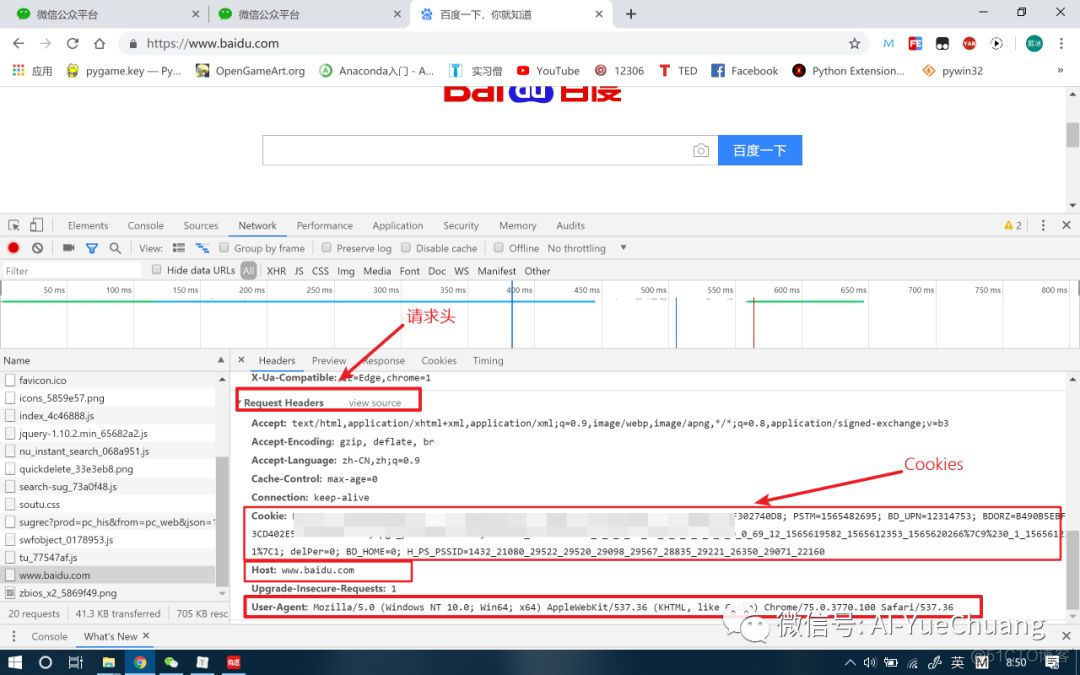Image resolution: width=1080 pixels, height=675 pixels.
Task: Click the 应用 apps shortcut in bookmarks bar
Action: (32, 70)
